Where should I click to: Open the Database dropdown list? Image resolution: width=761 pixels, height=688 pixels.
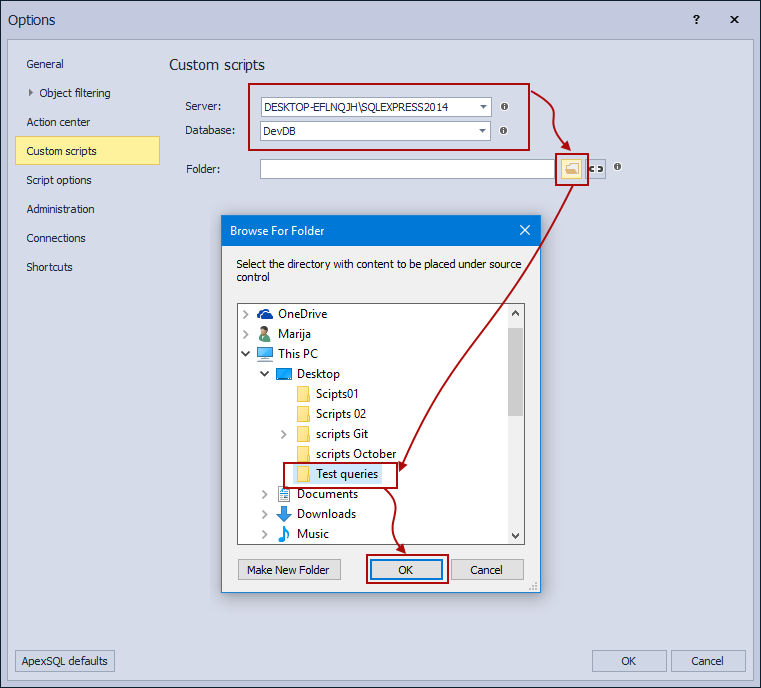click(x=483, y=131)
